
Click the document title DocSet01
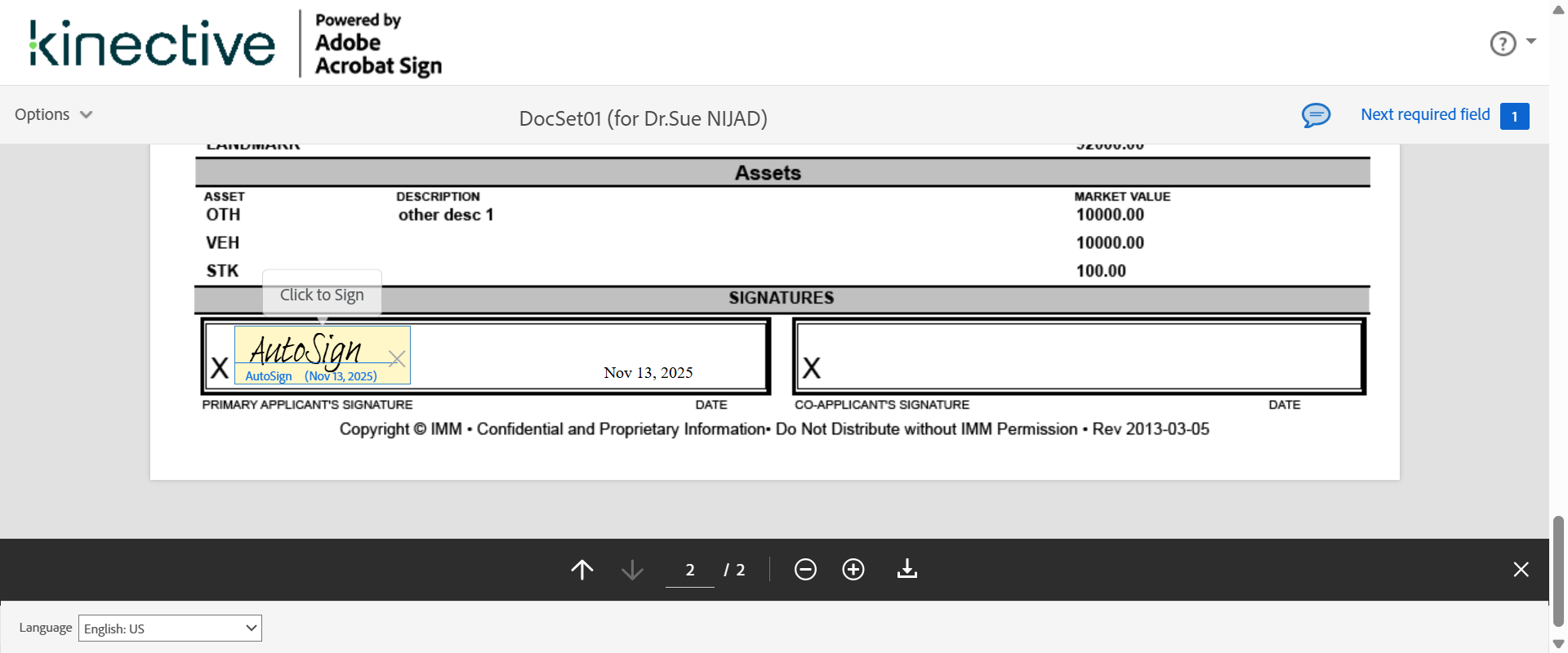click(644, 118)
